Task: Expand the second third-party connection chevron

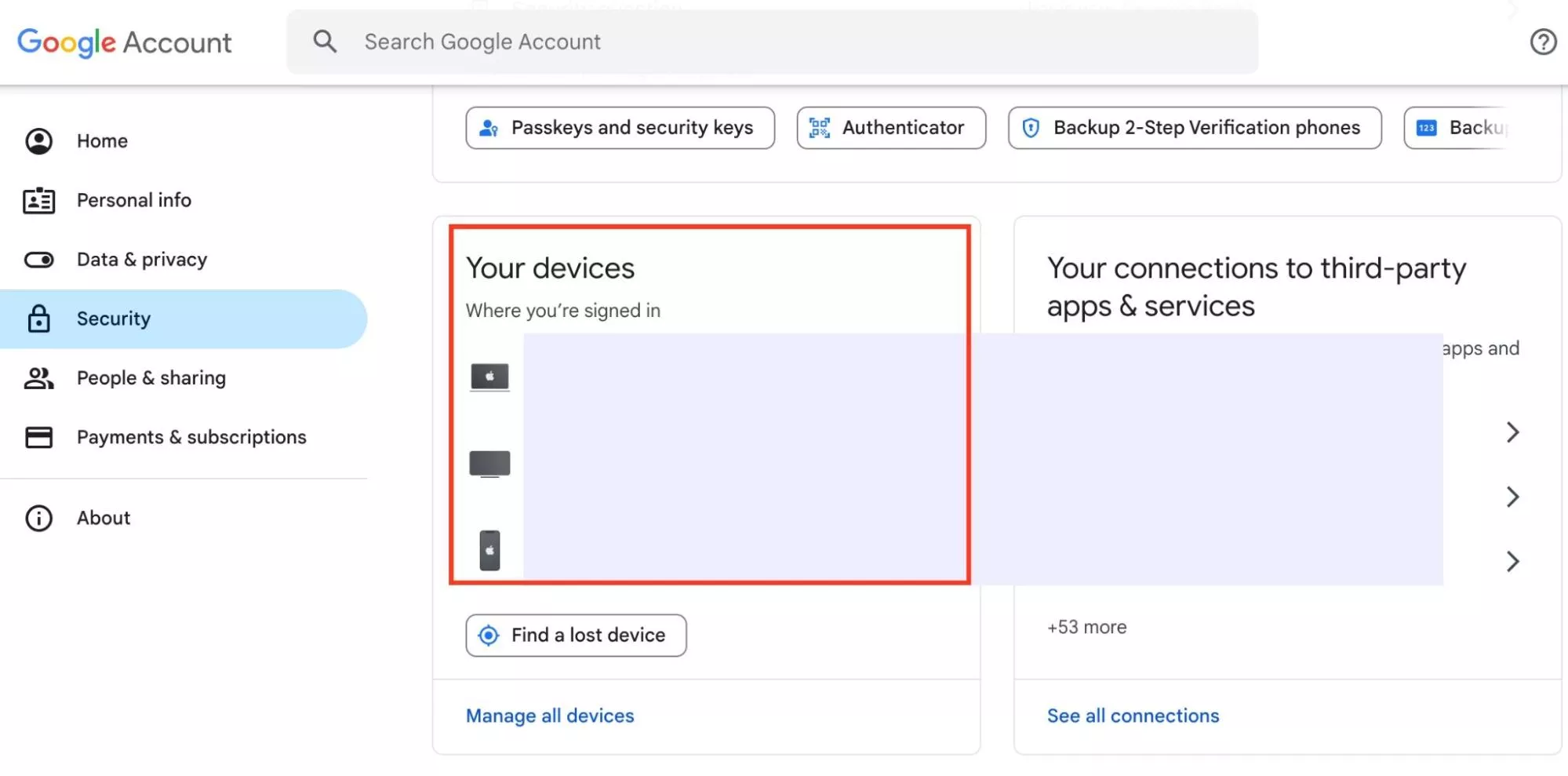Action: pos(1513,497)
